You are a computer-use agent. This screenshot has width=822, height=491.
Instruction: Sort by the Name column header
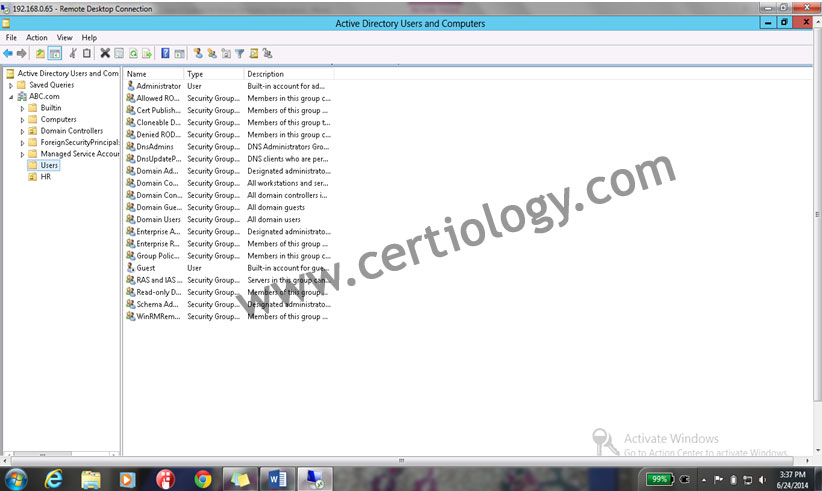154,74
